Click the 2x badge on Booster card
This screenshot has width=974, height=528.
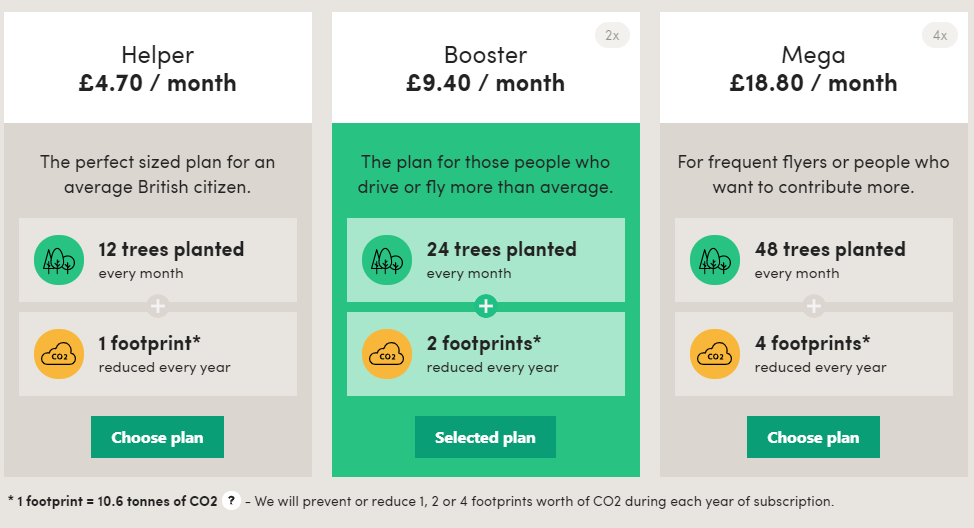click(612, 35)
